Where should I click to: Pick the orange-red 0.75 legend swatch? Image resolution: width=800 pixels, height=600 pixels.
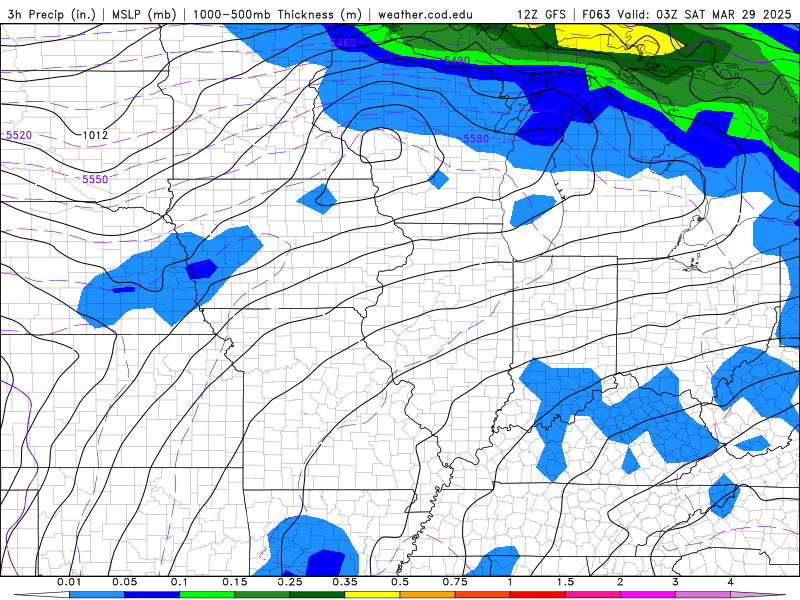coord(483,595)
